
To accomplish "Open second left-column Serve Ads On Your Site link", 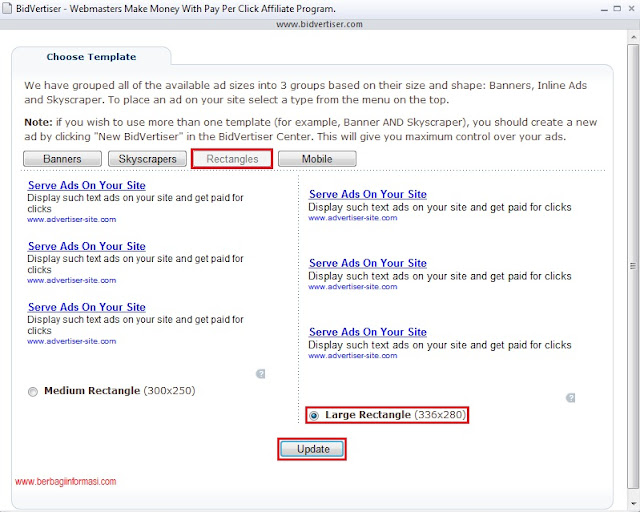I will coord(87,246).
